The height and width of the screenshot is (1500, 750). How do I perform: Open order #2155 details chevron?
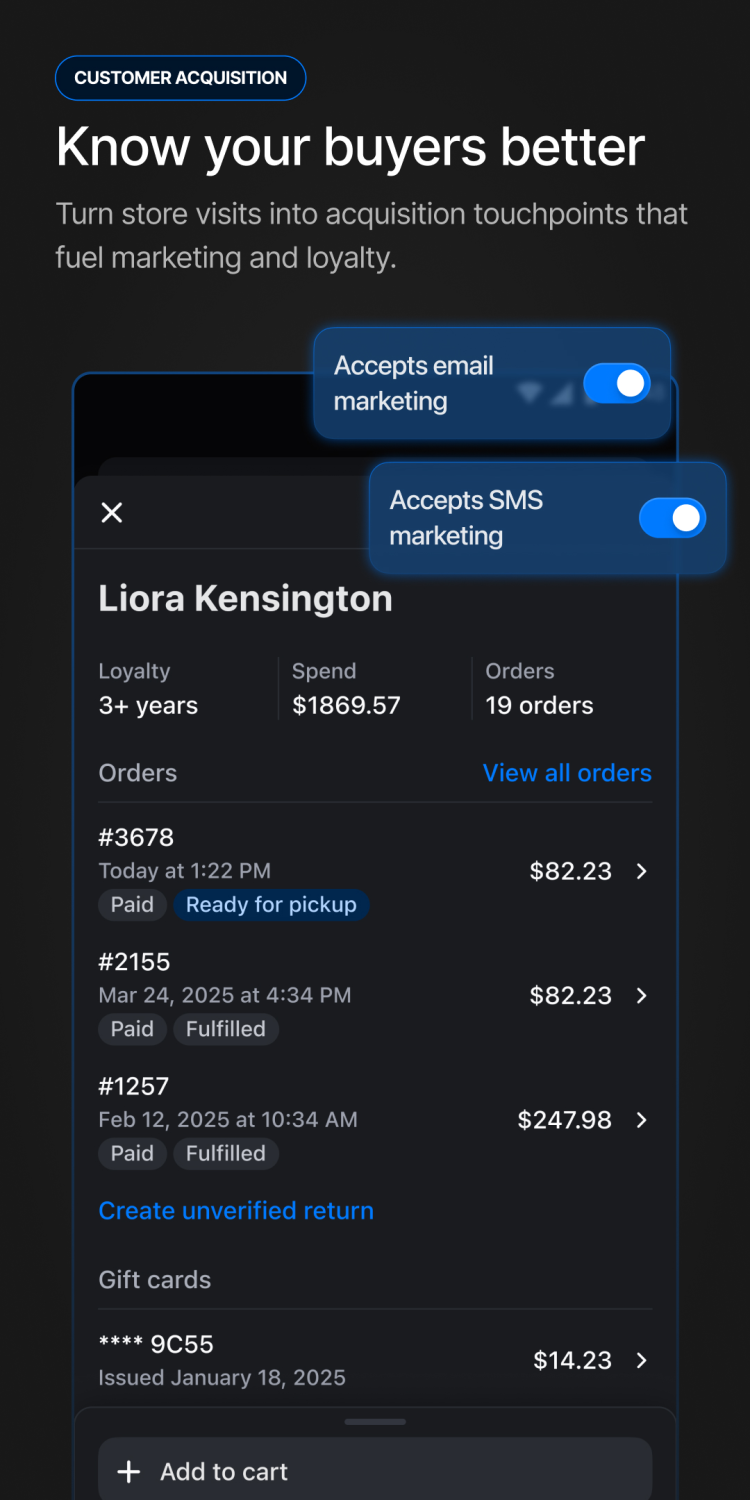pos(642,996)
